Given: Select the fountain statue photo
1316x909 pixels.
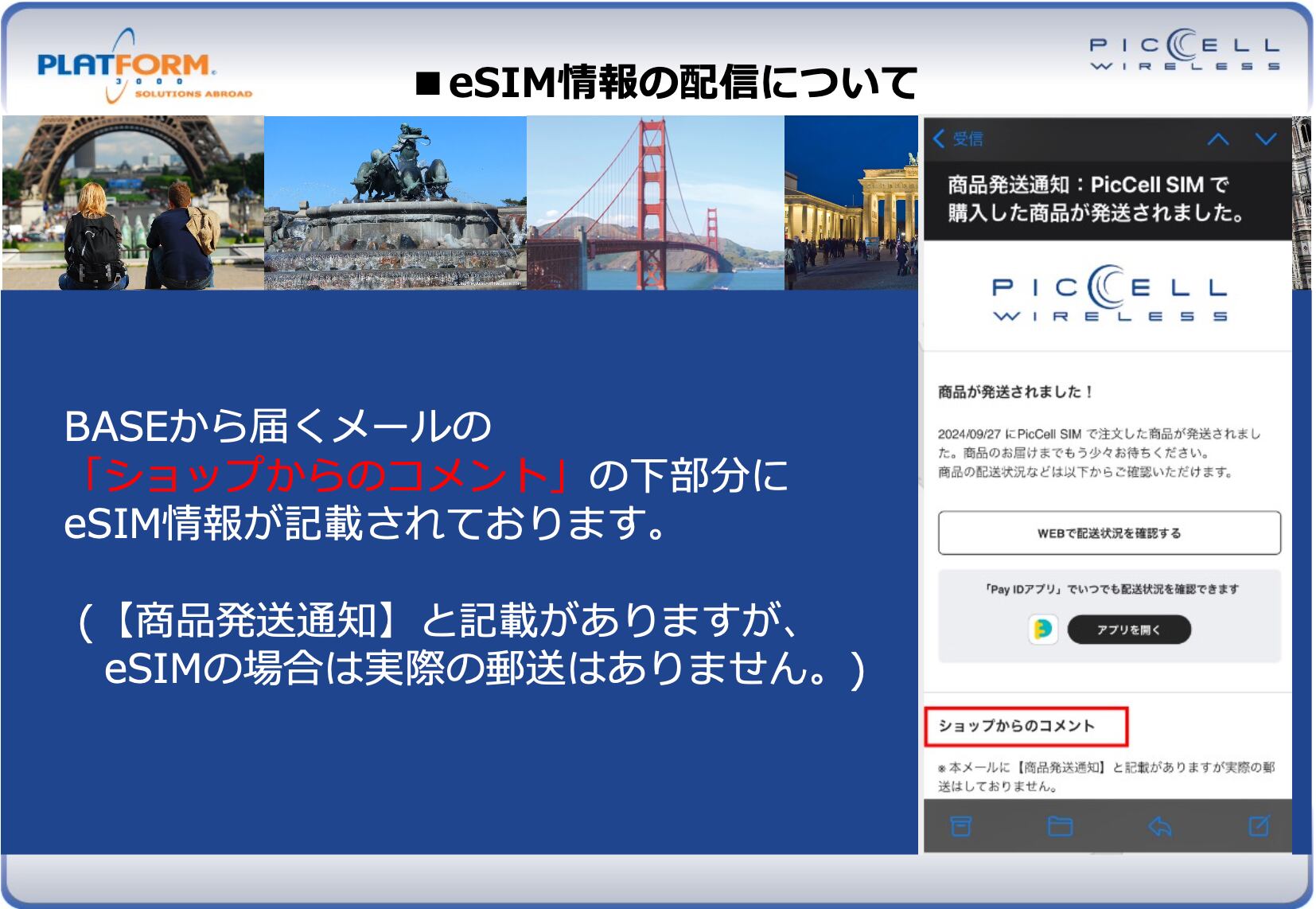Looking at the screenshot, I should point(395,203).
